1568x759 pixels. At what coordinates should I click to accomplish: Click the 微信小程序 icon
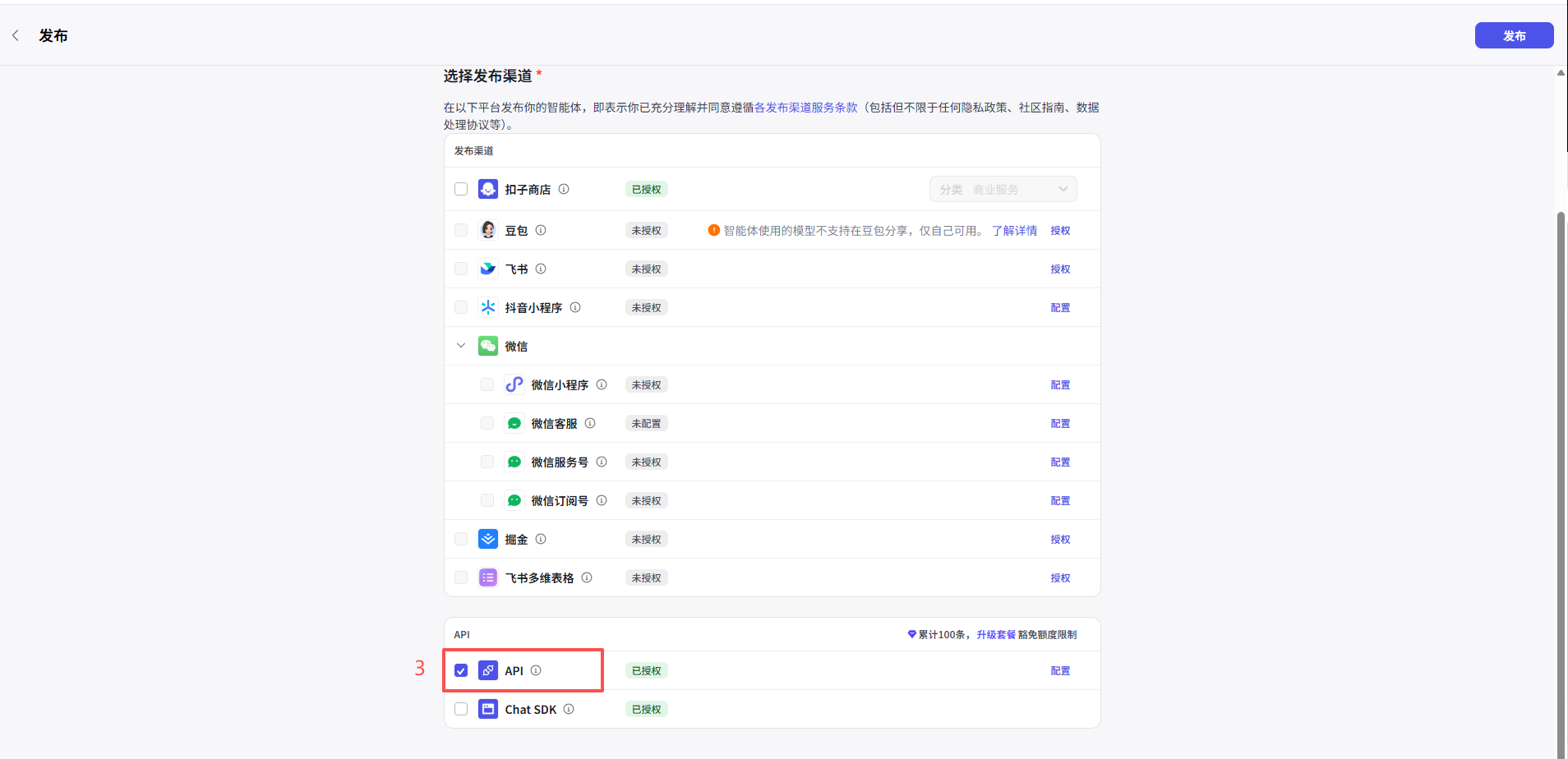pos(514,384)
